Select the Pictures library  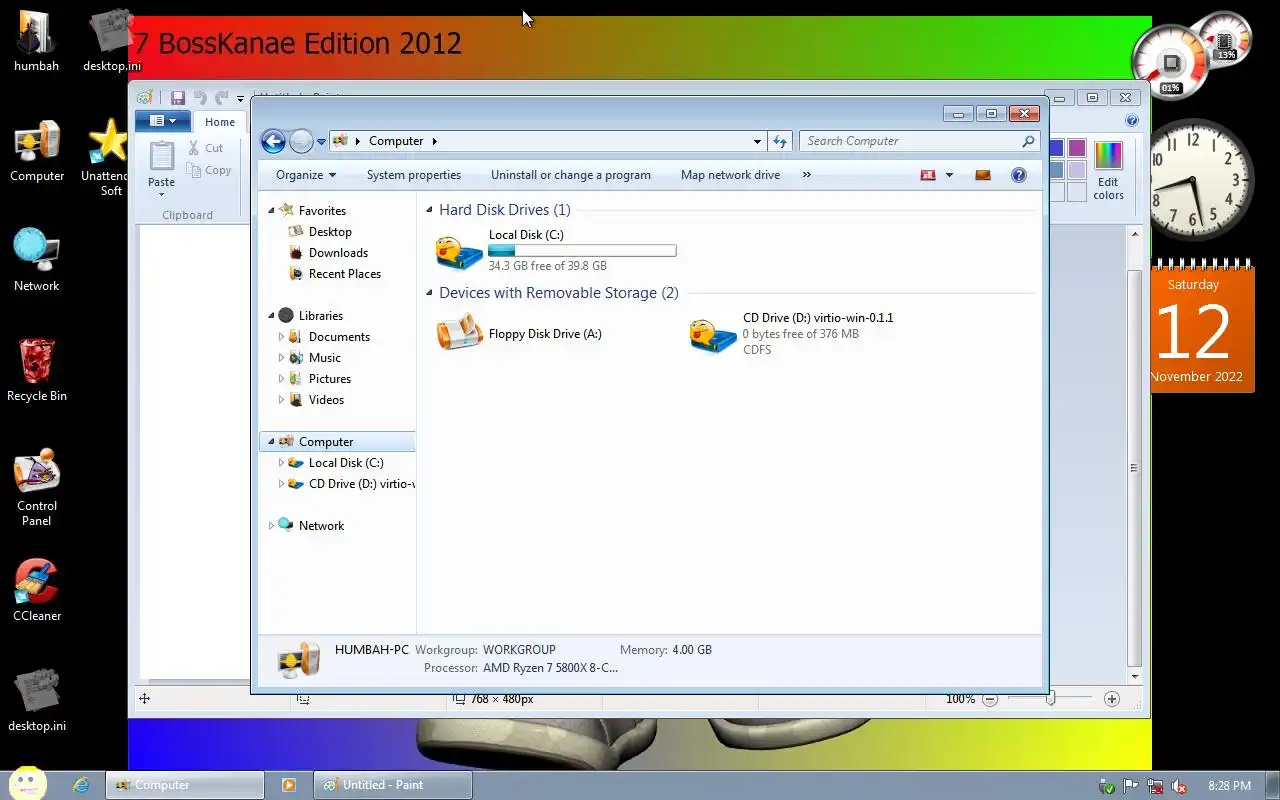[329, 379]
